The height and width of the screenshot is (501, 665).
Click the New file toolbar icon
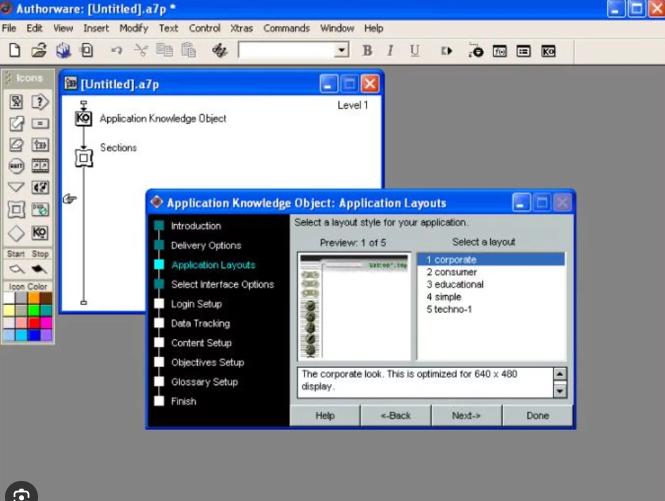pos(15,50)
